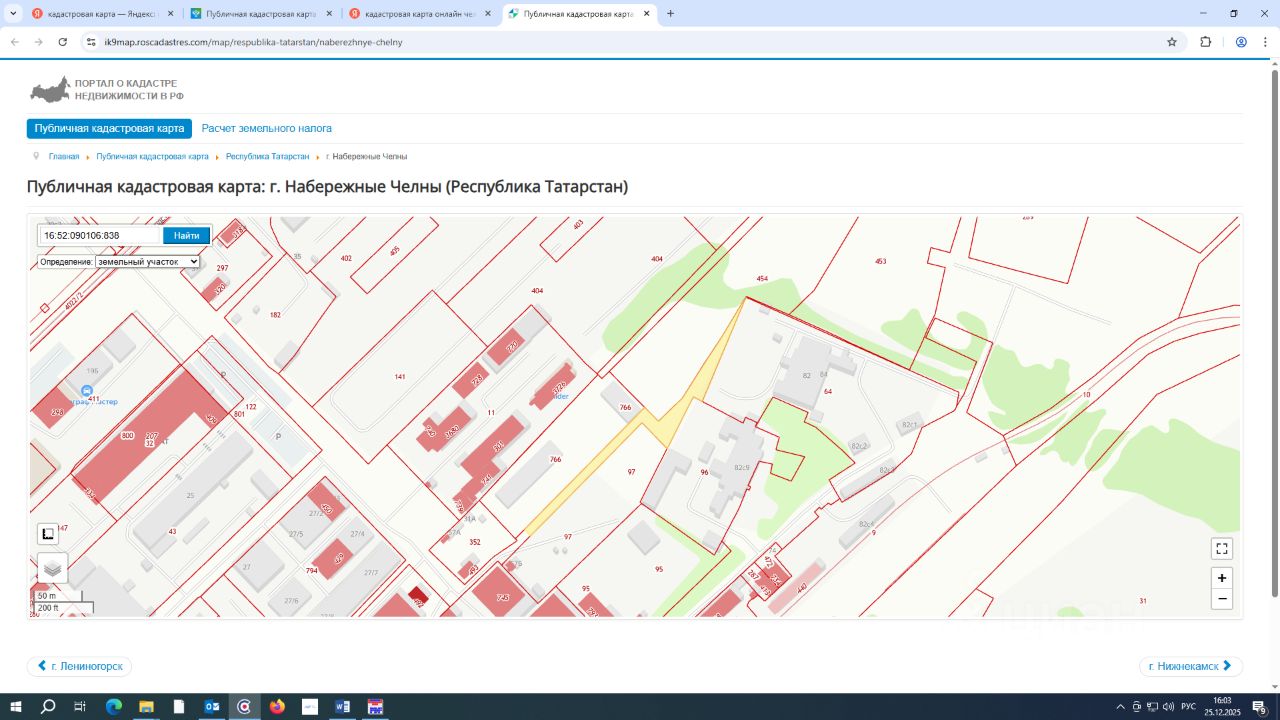This screenshot has height=720, width=1280.
Task: Reload the page with the refresh icon
Action: [63, 42]
